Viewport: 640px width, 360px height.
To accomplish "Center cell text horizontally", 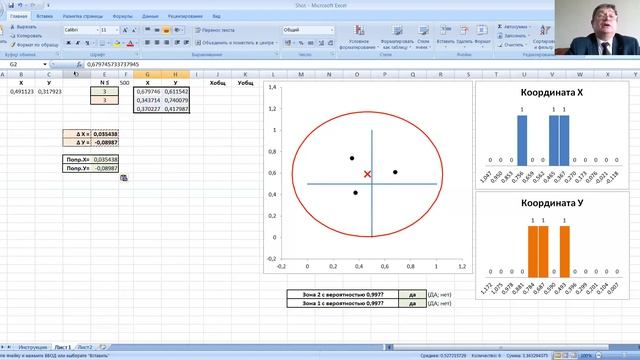I will (x=157, y=42).
